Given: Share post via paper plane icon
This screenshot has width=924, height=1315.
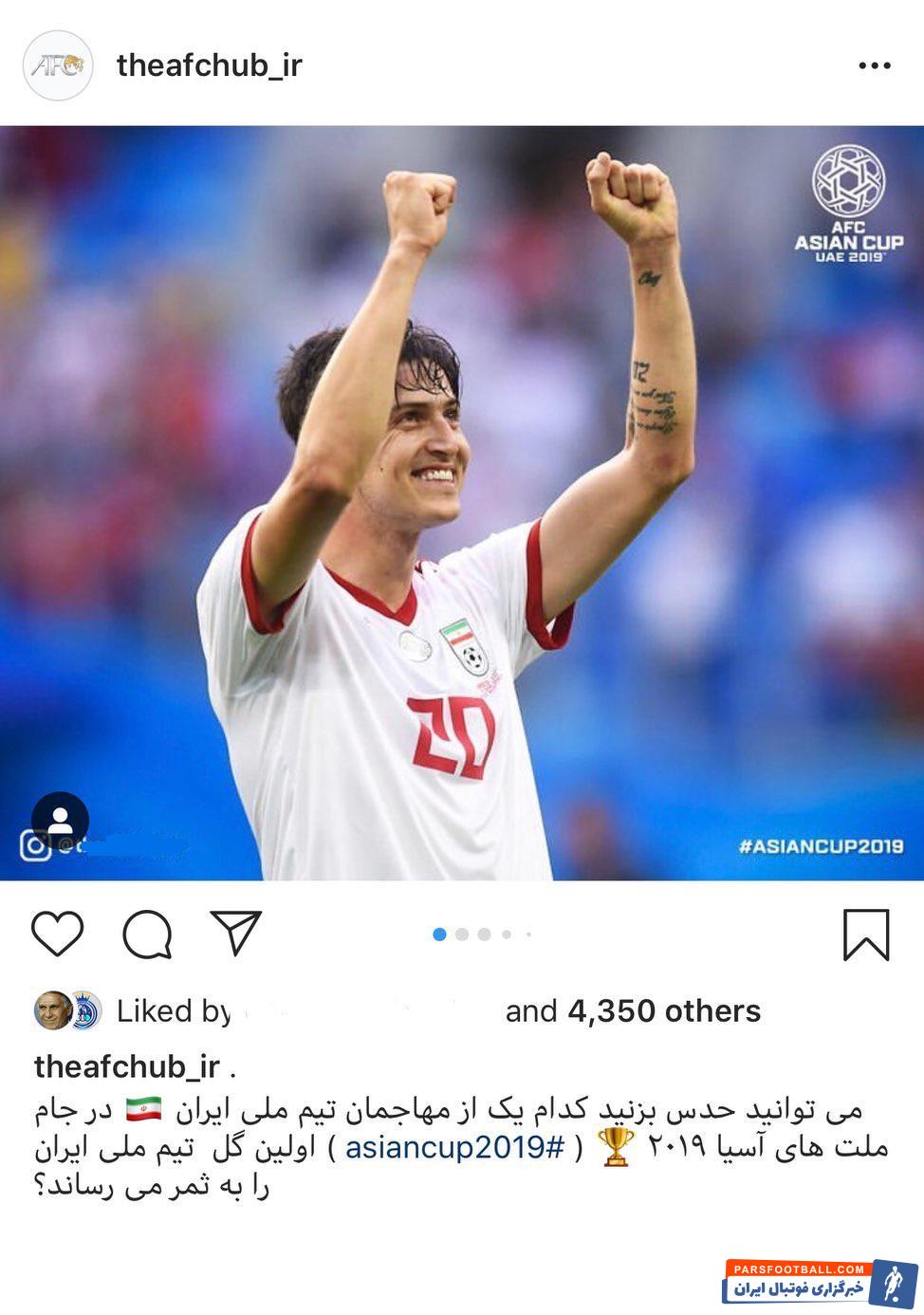Looking at the screenshot, I should click(235, 934).
